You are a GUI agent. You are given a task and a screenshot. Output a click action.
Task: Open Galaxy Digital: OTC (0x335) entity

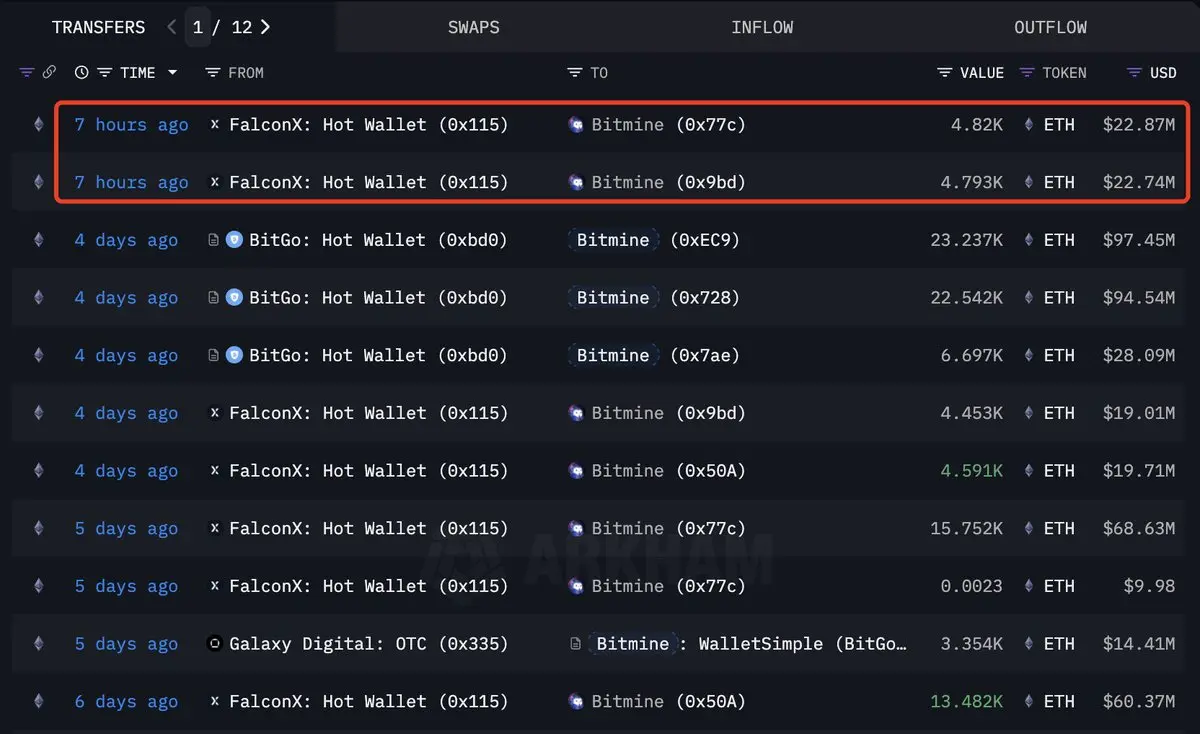pos(369,645)
